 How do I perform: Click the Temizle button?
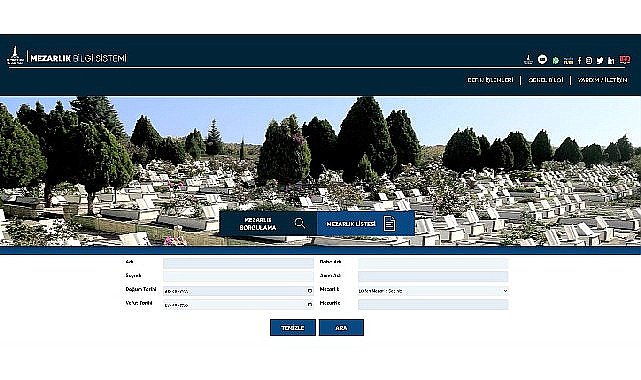coord(293,328)
